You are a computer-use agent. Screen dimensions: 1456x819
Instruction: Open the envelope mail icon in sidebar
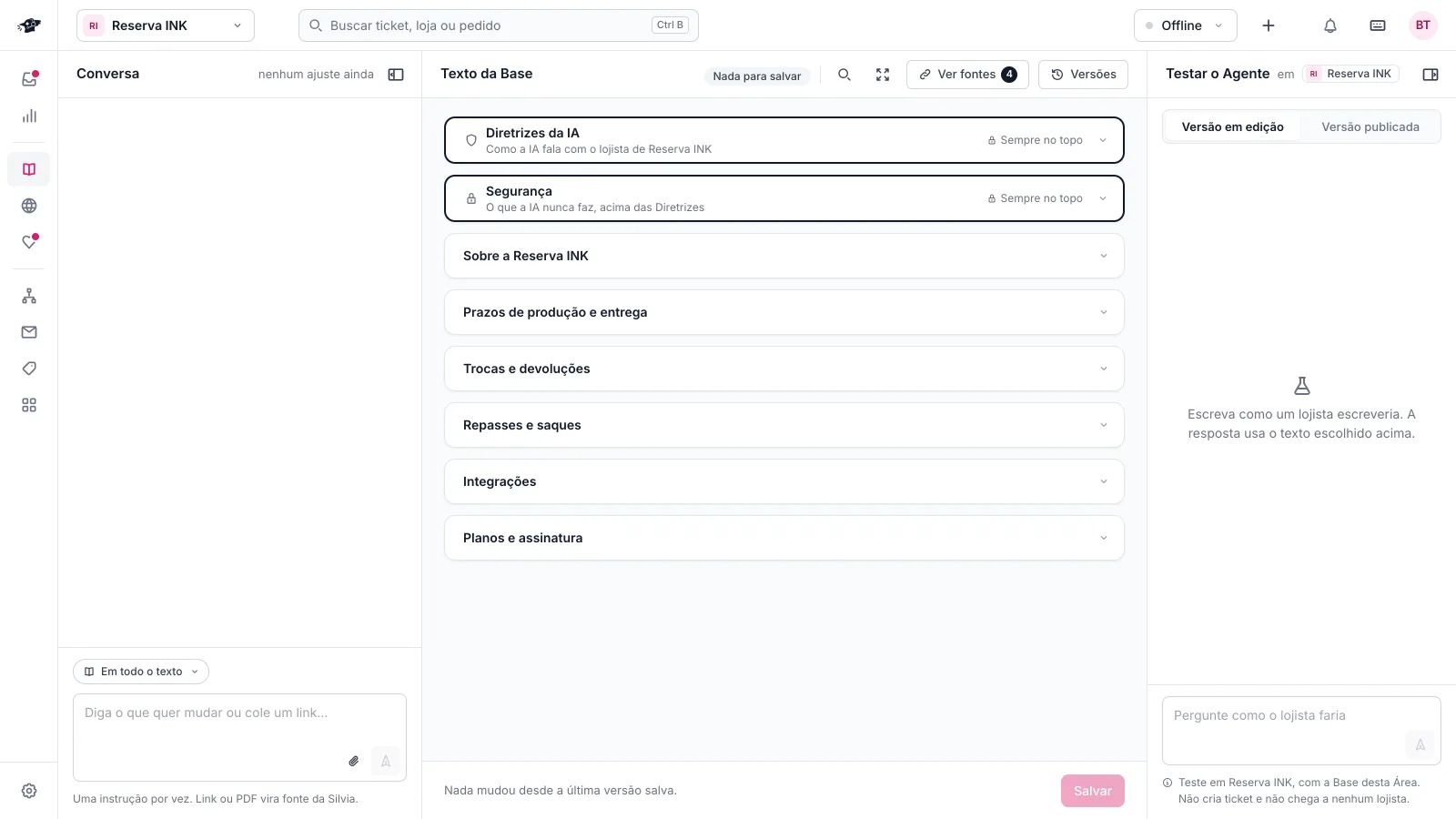29,332
